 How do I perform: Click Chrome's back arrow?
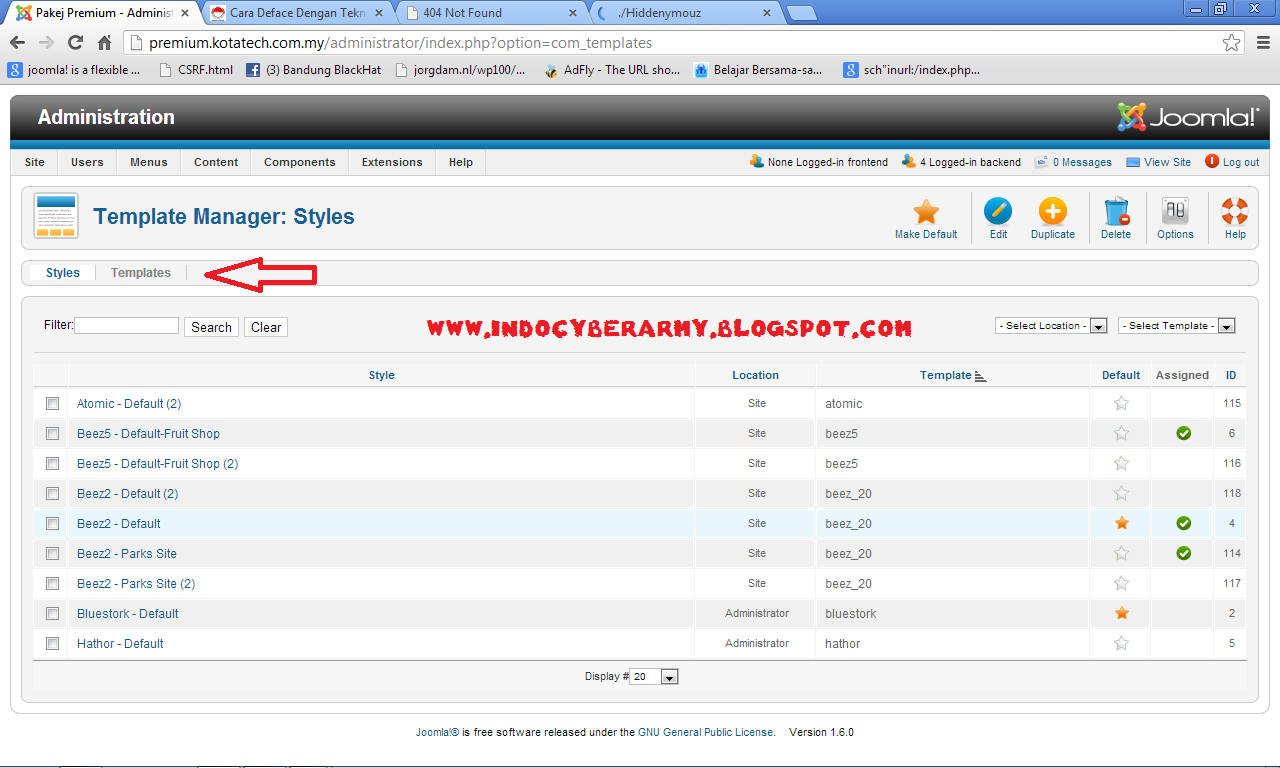coord(17,43)
